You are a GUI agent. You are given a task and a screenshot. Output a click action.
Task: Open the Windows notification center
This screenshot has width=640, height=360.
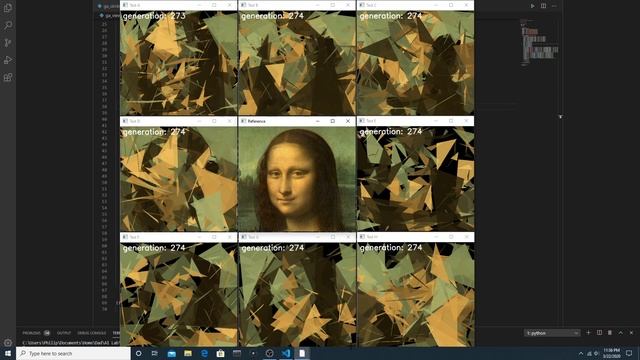pos(629,353)
